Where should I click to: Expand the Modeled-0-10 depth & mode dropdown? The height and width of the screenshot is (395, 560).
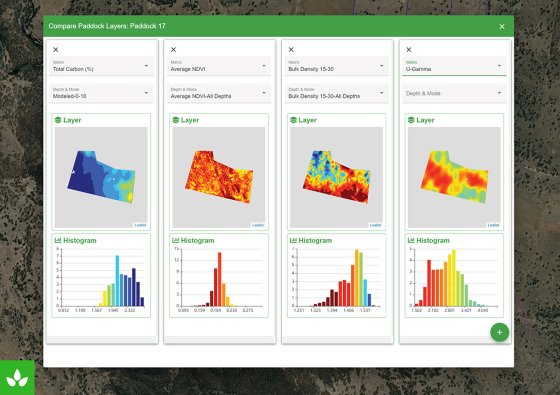101,93
